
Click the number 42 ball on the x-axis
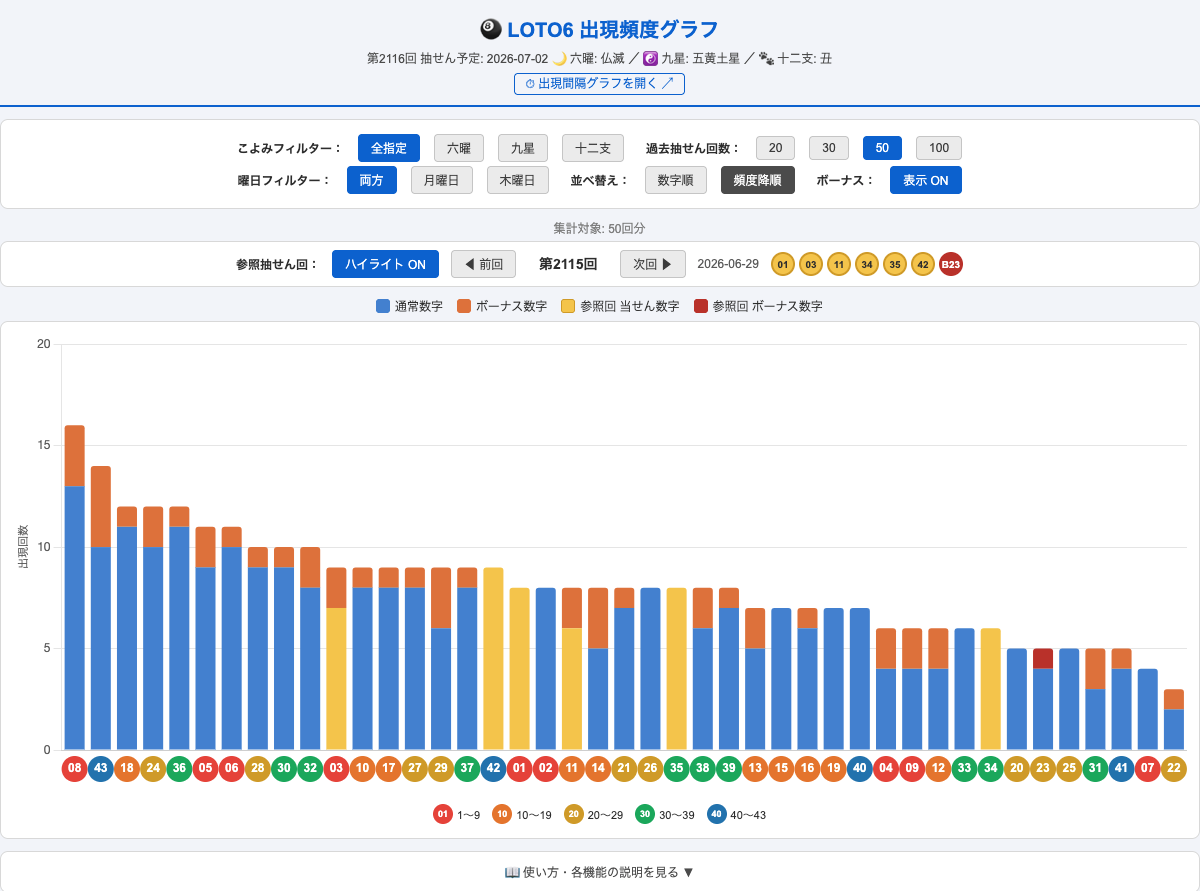pyautogui.click(x=493, y=769)
